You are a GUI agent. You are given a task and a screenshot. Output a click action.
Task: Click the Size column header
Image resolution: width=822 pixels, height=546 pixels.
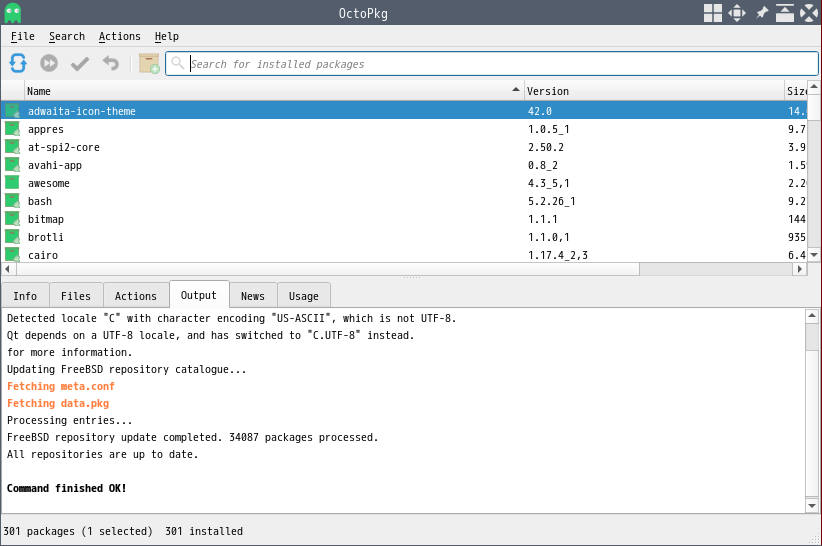[796, 91]
